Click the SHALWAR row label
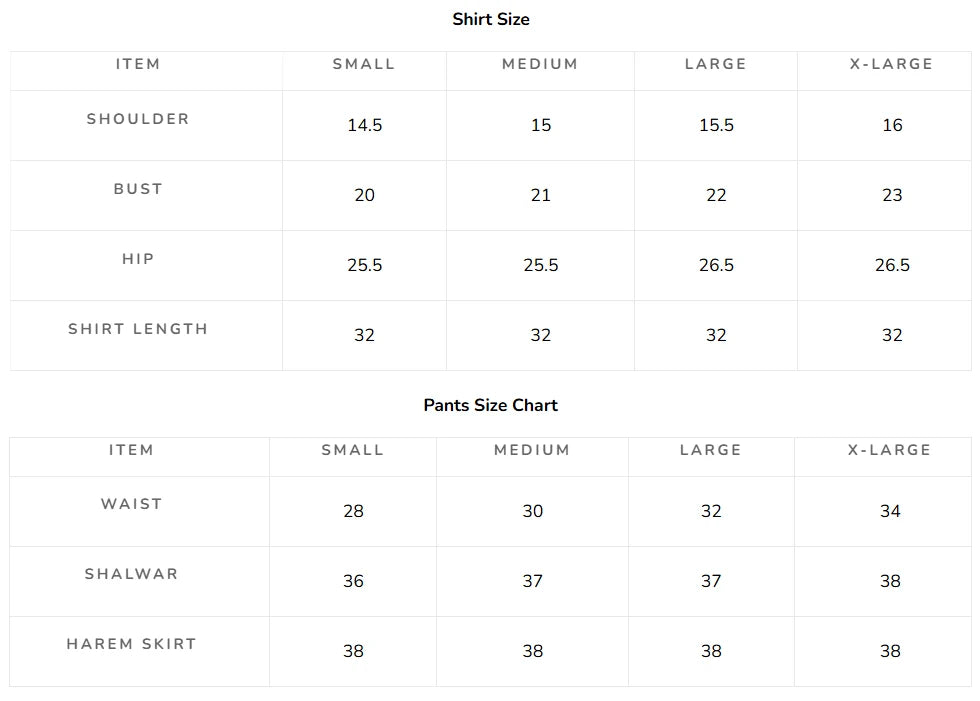Screen dimensions: 980x701 131,574
